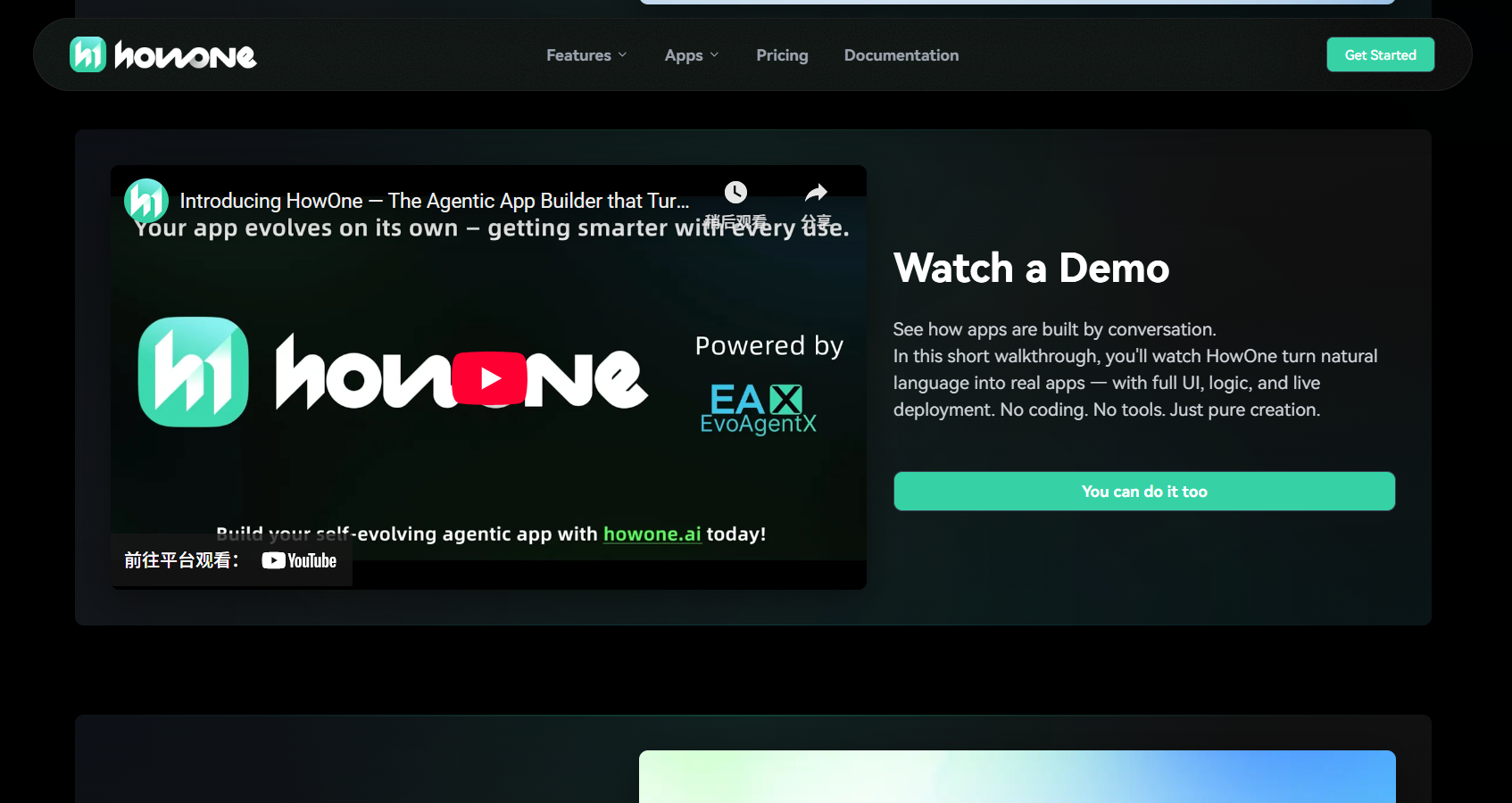This screenshot has height=803, width=1512.
Task: Click the howone.ai link in video
Action: [652, 534]
